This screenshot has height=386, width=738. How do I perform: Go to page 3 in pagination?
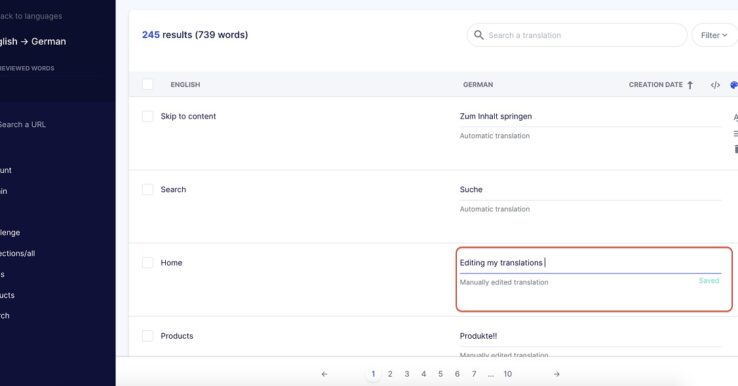407,374
